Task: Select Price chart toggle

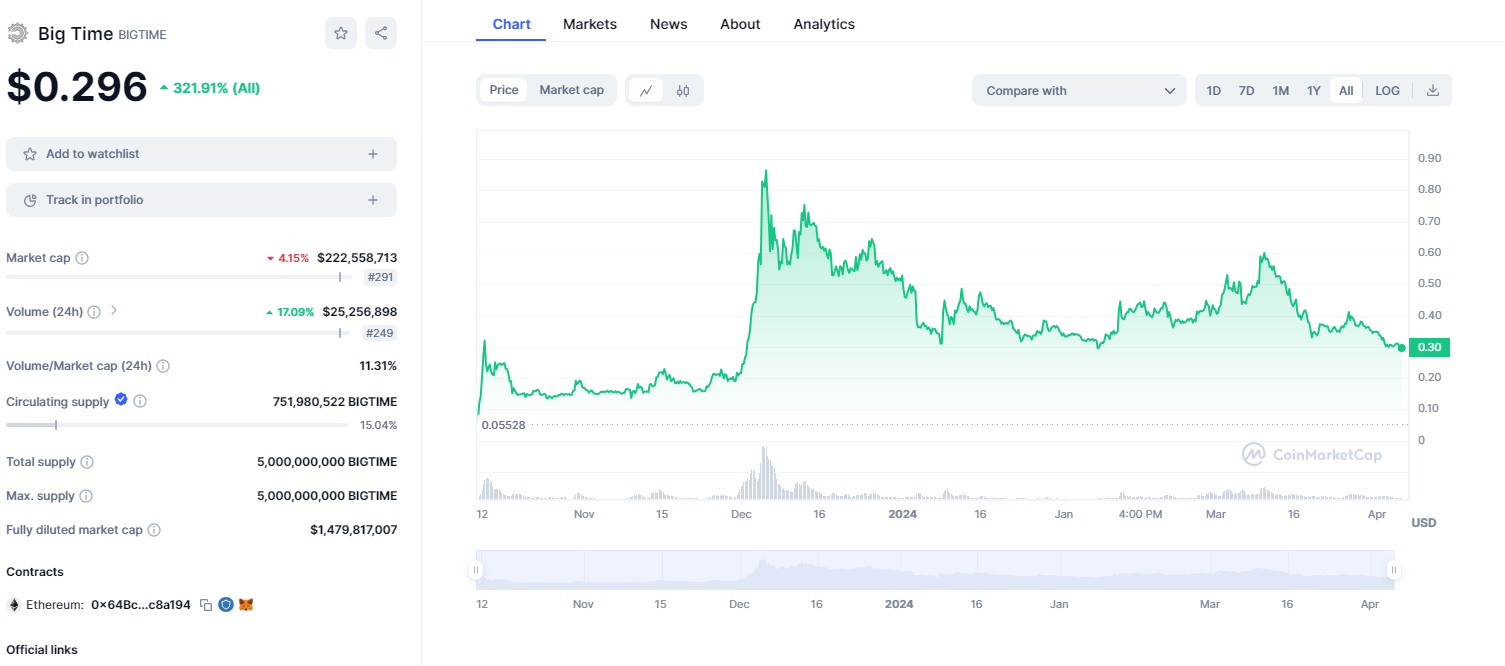Action: click(x=504, y=90)
